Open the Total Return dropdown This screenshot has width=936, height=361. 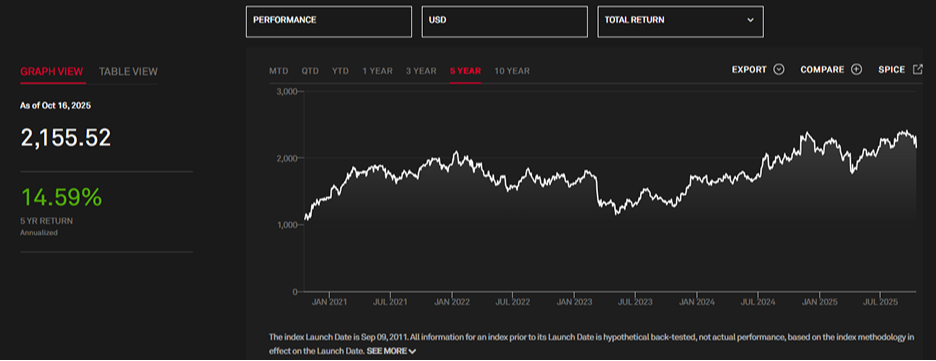point(681,21)
